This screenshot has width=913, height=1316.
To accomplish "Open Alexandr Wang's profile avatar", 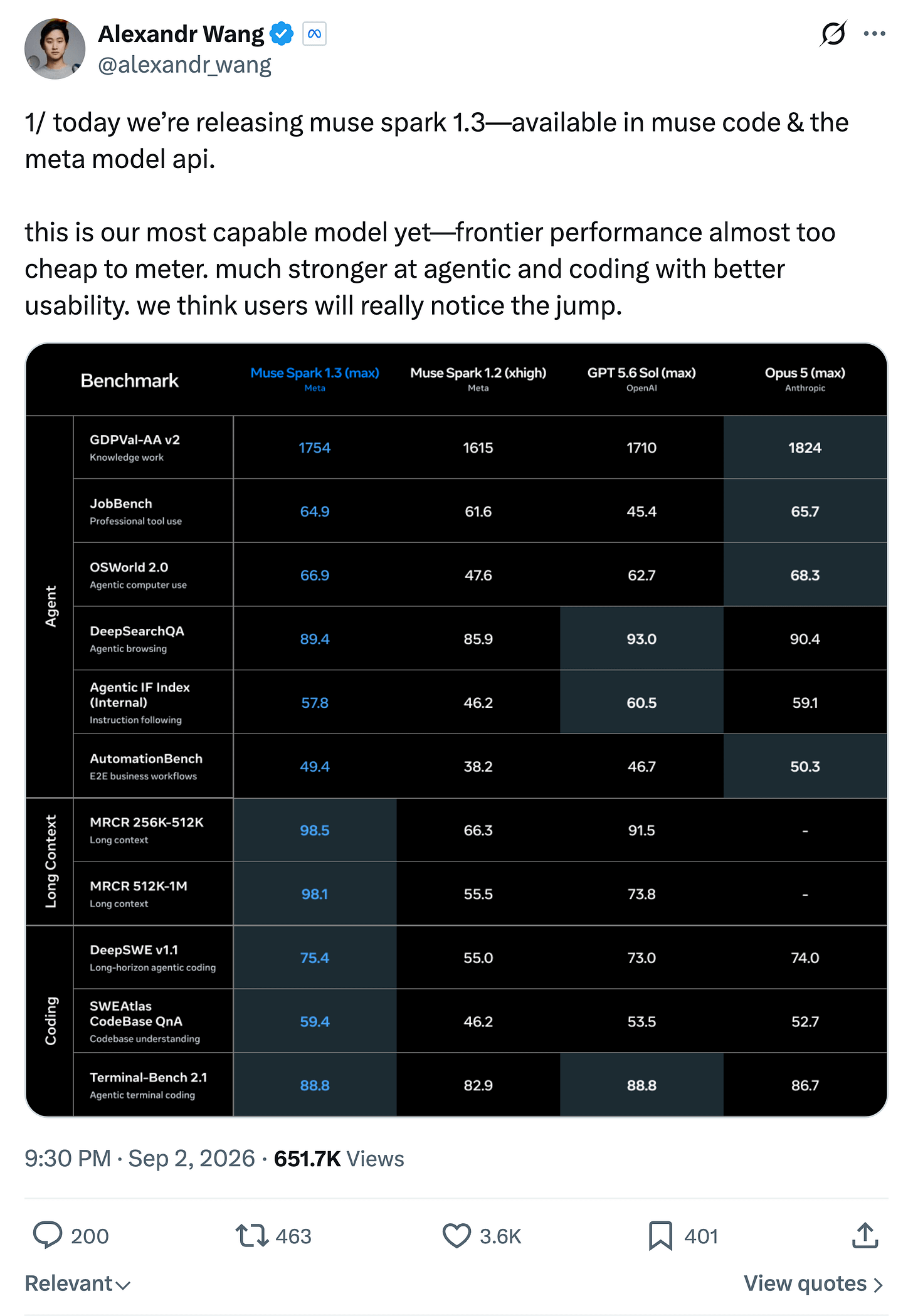I will pos(55,49).
